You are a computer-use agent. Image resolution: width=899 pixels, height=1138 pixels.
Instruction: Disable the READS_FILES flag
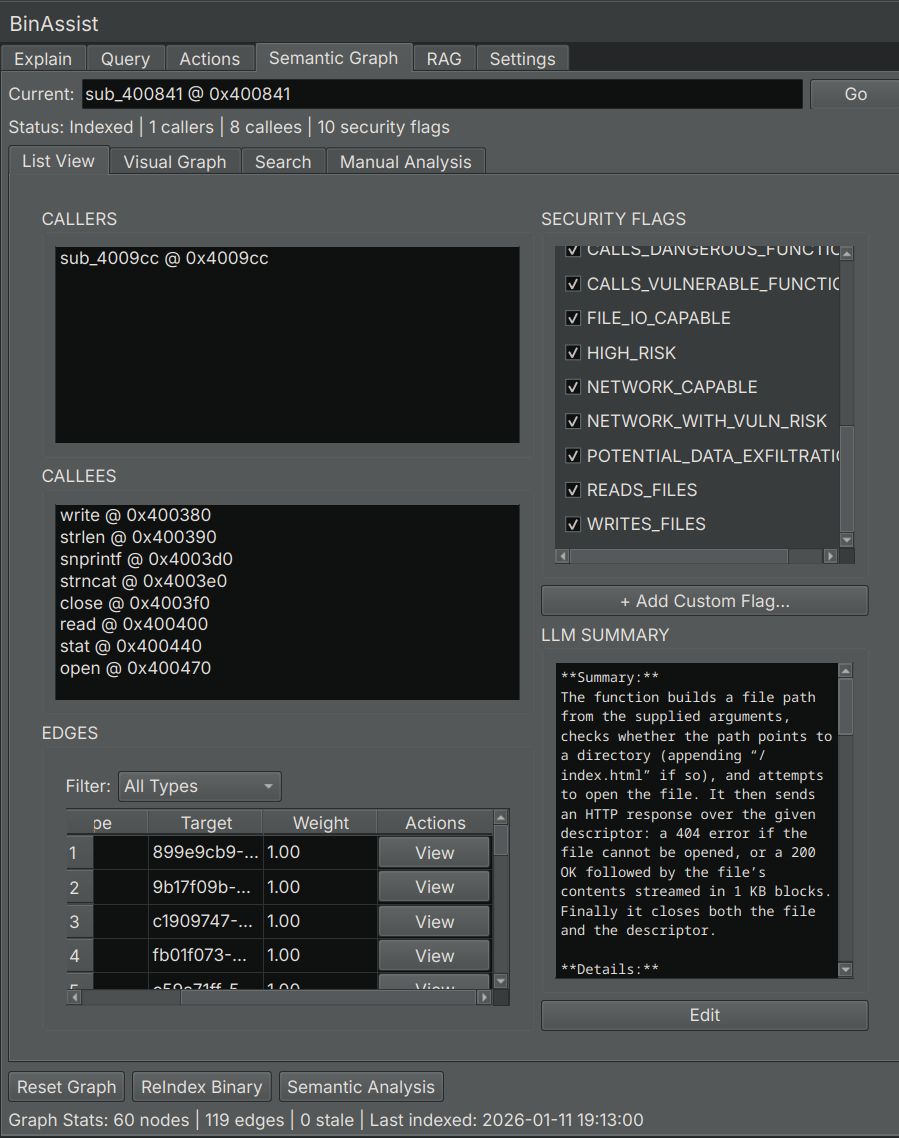coord(573,490)
